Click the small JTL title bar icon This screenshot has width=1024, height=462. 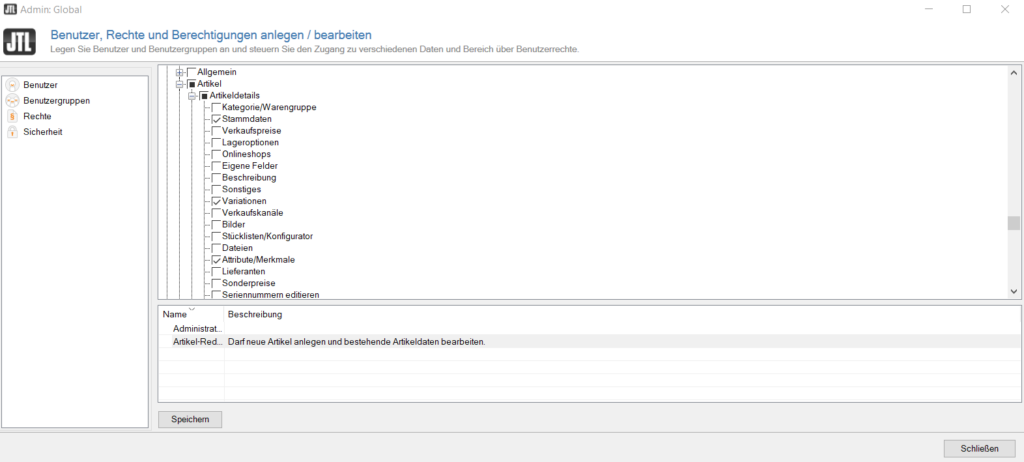pos(10,9)
